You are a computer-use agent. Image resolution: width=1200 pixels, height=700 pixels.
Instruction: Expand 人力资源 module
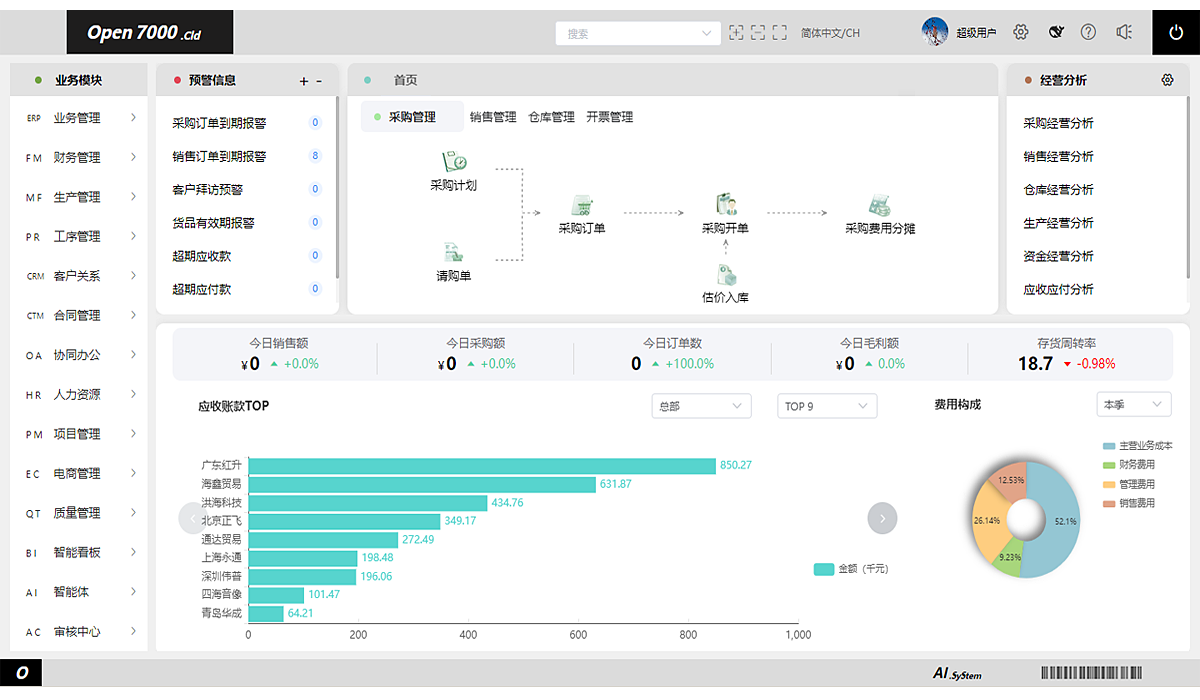[x=79, y=394]
